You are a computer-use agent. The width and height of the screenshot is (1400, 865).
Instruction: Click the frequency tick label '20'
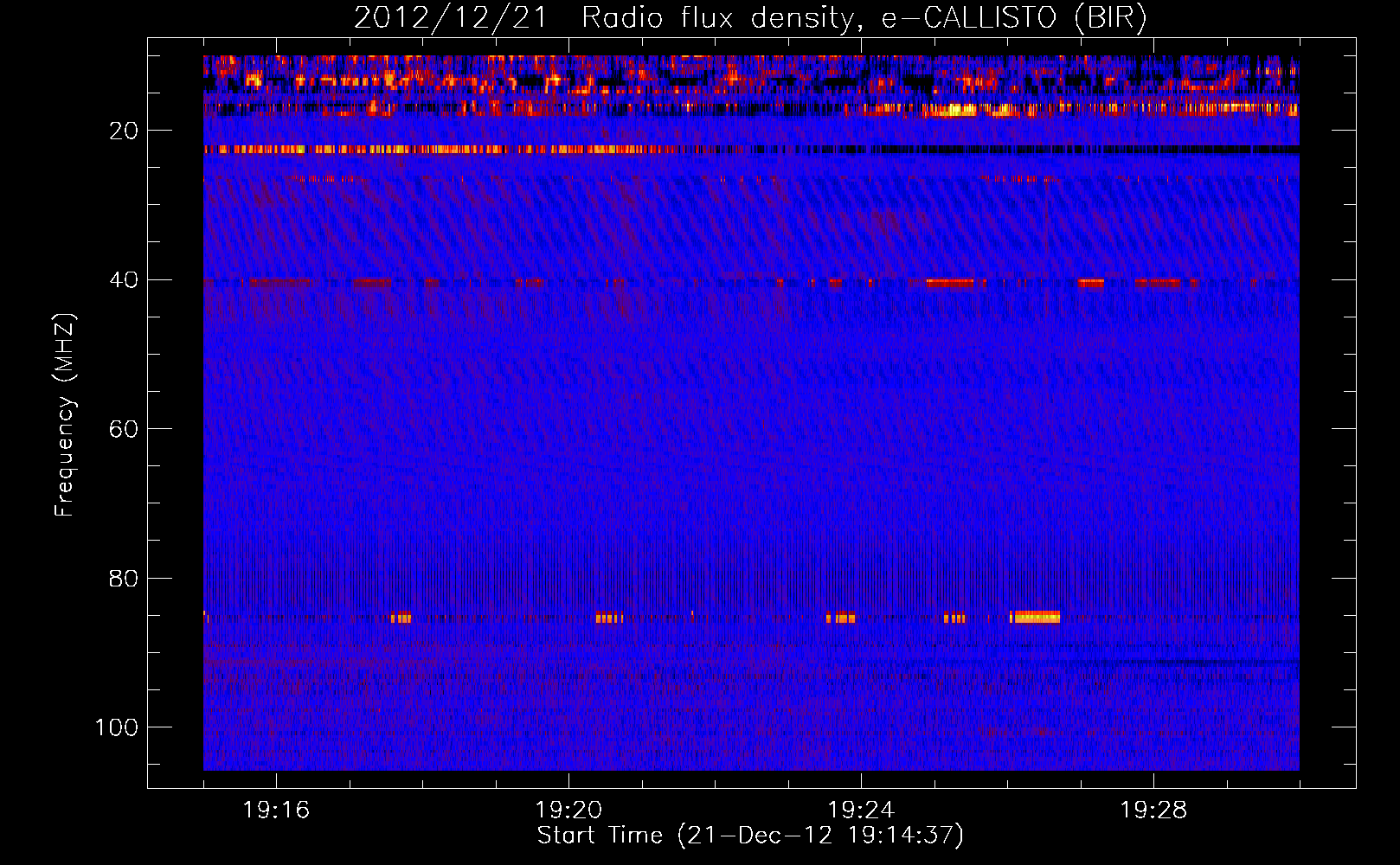click(x=124, y=131)
